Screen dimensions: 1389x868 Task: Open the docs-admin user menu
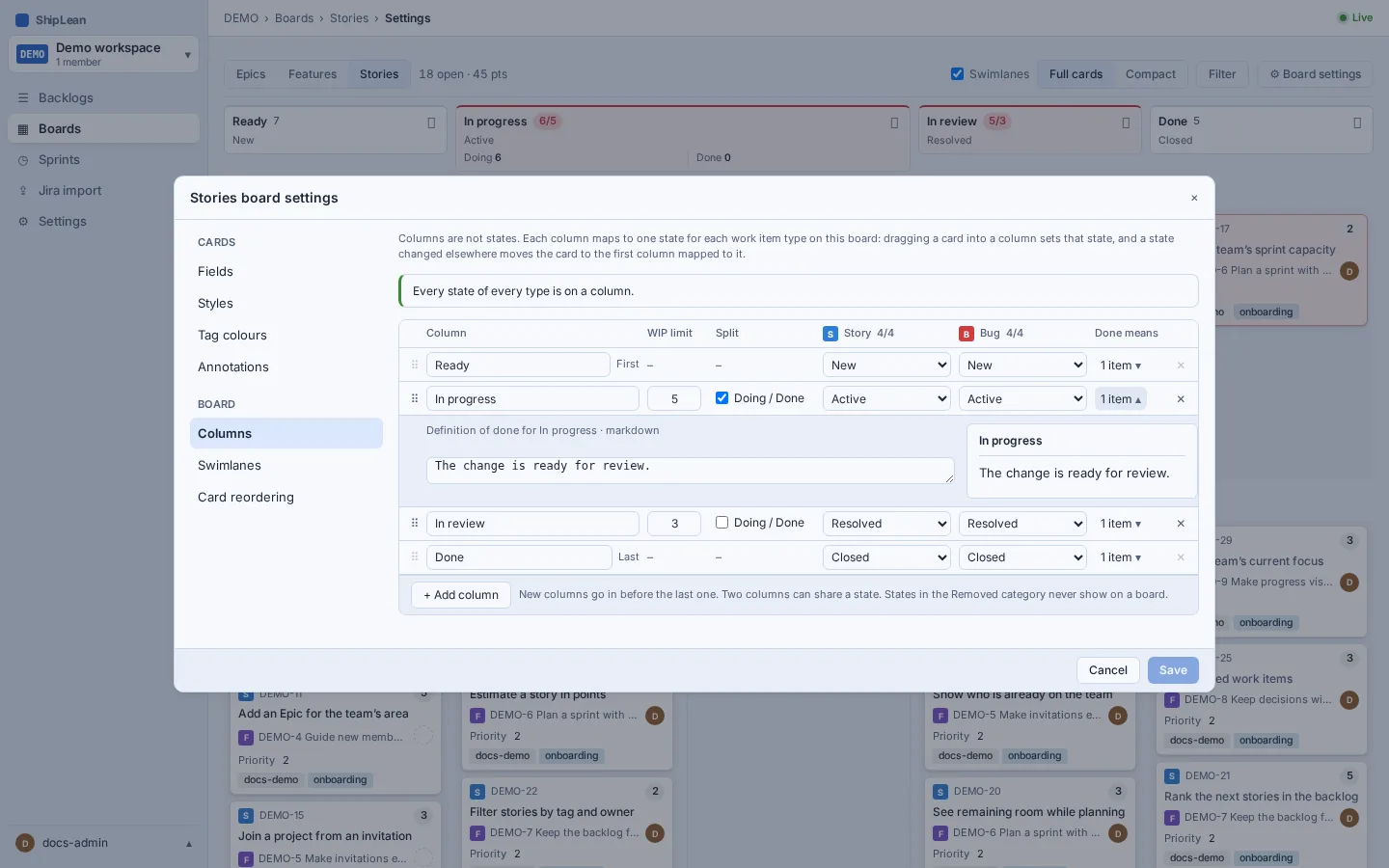pos(104,843)
